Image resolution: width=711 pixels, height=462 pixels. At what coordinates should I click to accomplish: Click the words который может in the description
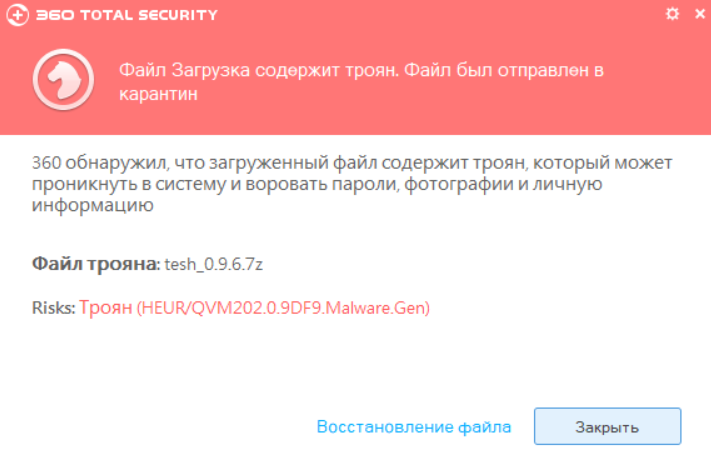pos(603,162)
